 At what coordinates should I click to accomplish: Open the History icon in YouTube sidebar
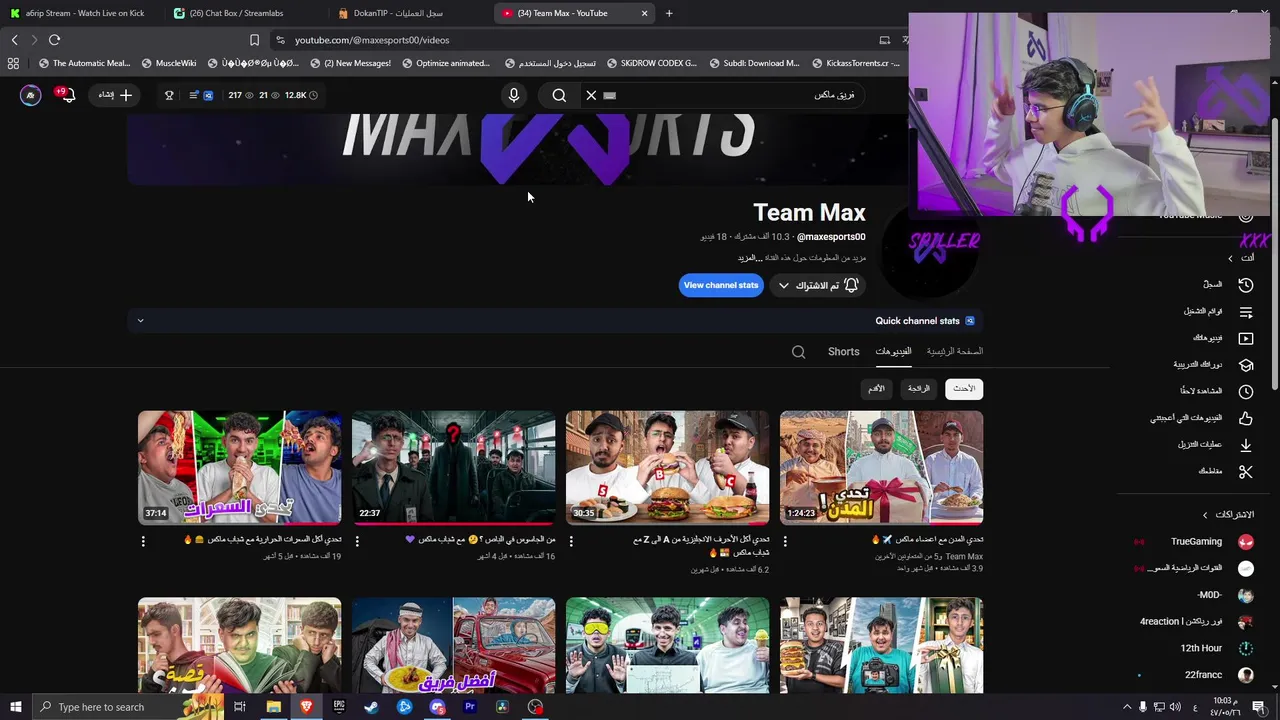[x=1246, y=285]
